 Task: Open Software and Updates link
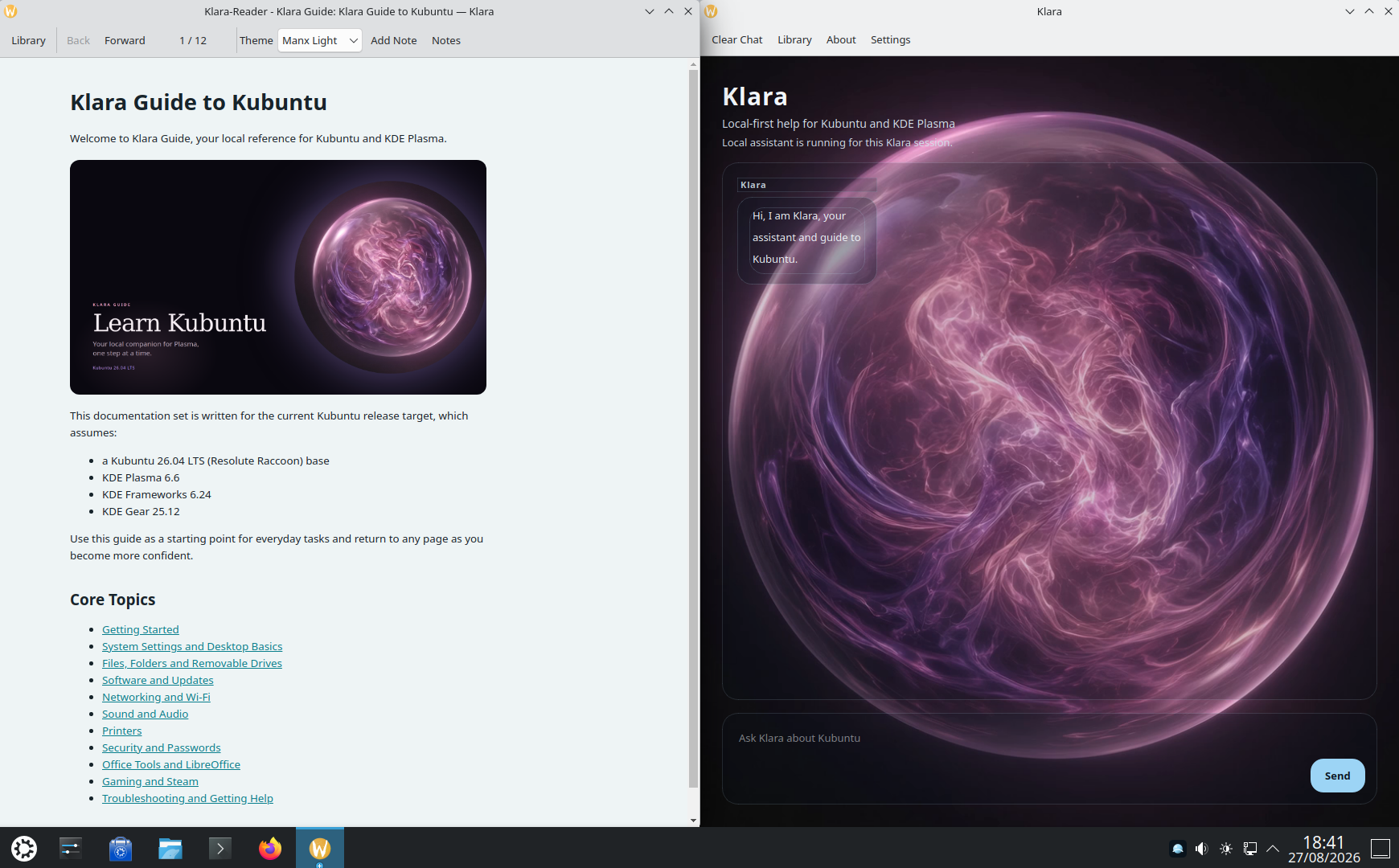tap(158, 680)
